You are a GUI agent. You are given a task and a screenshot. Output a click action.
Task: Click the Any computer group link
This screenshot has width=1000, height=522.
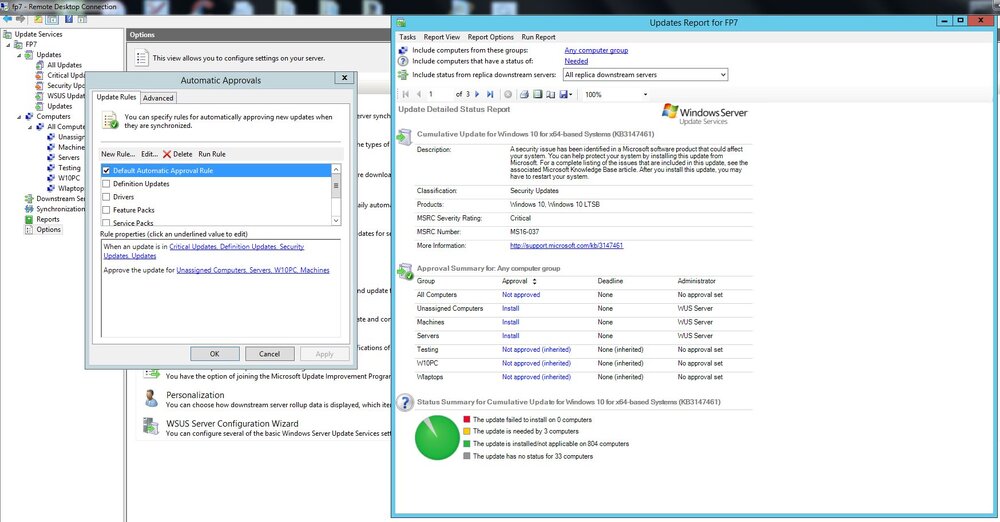[596, 50]
